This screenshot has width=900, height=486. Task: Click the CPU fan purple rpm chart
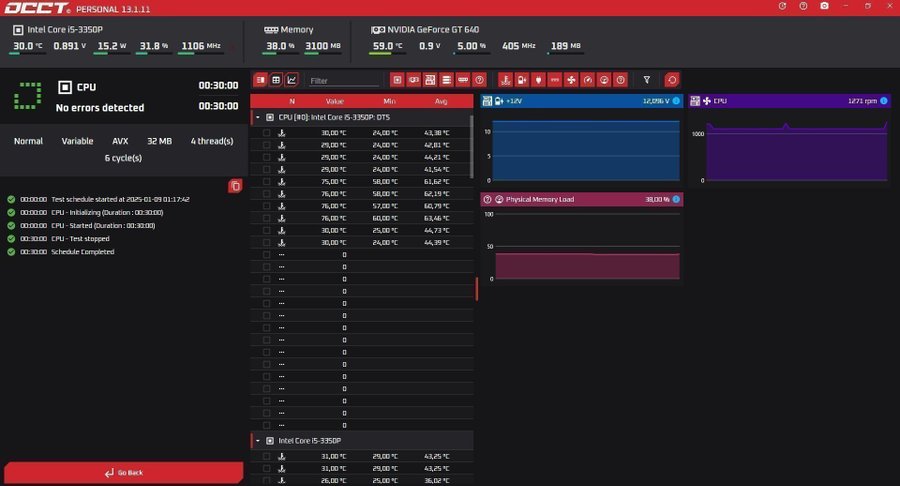click(x=797, y=151)
